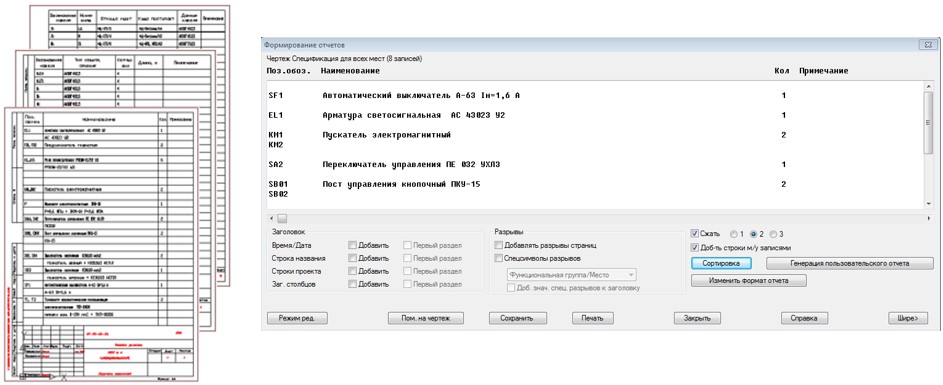Select compression radio option 3
Viewport: 943px width, 385px height.
pos(773,233)
